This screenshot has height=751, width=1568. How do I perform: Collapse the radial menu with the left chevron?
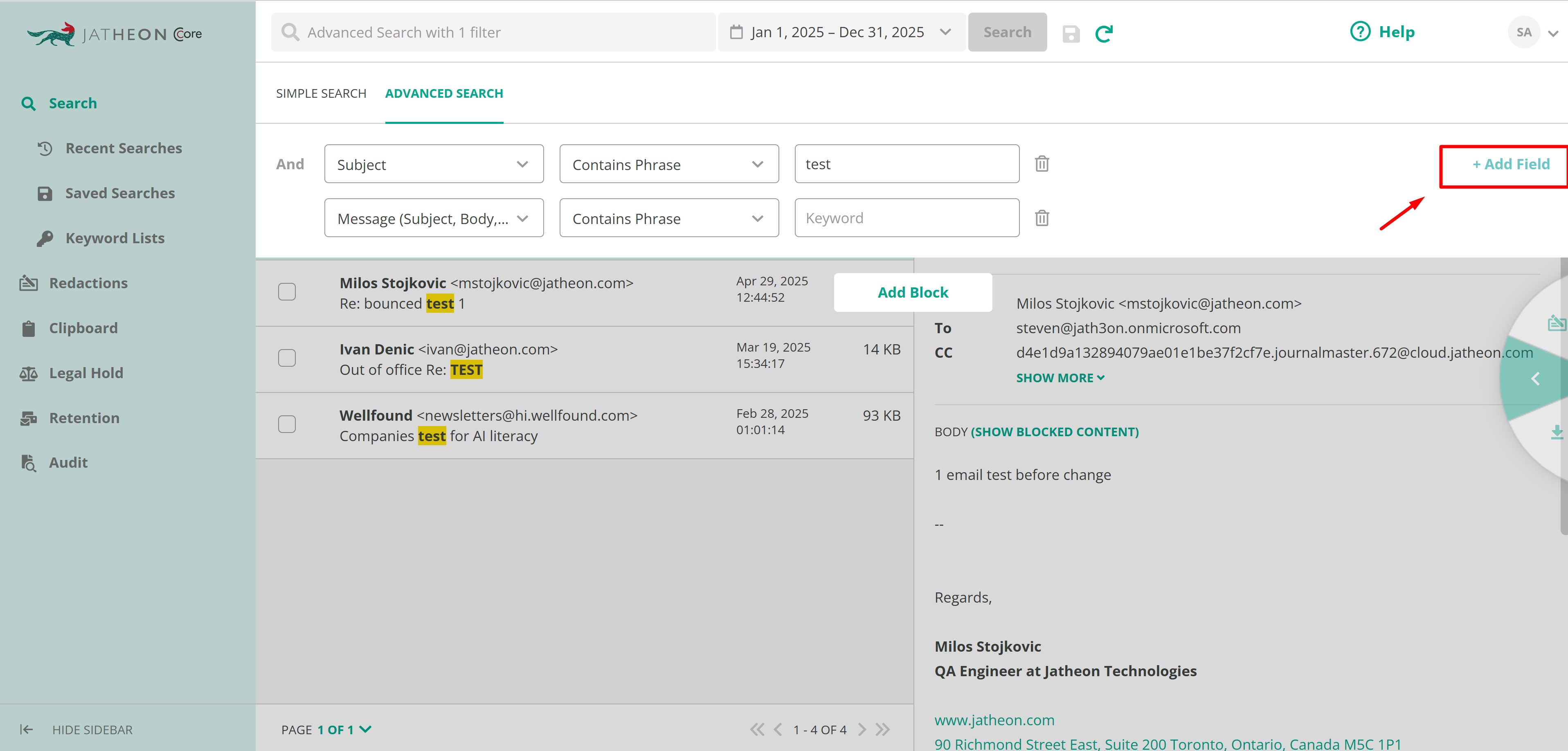[1535, 379]
